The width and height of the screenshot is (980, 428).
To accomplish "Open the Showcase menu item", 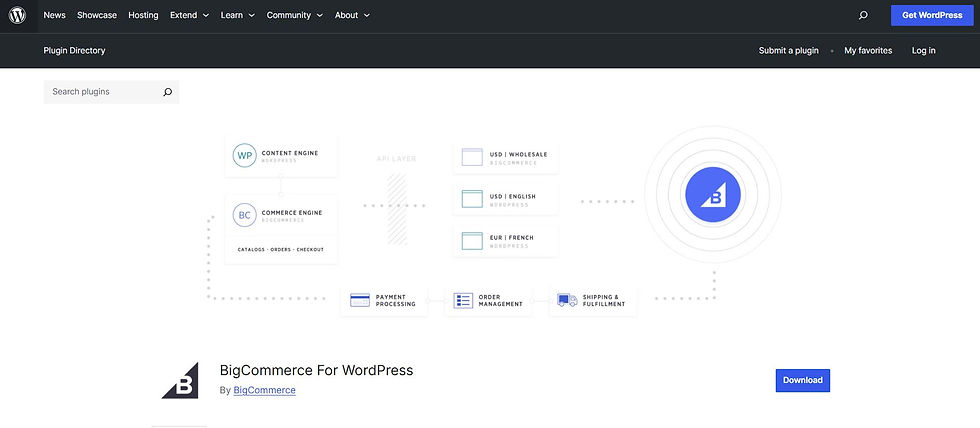I will 97,16.
